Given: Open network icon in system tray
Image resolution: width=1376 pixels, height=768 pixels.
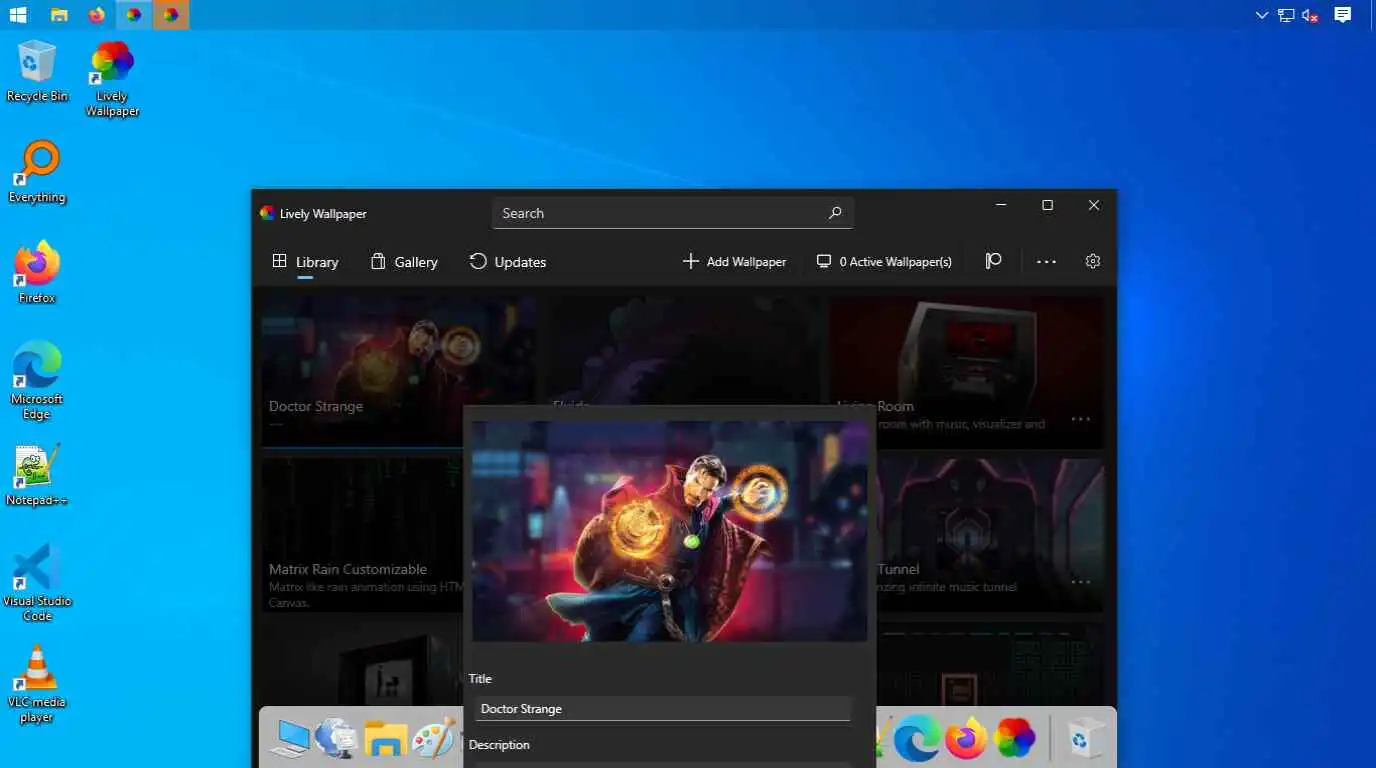Looking at the screenshot, I should [x=1286, y=15].
